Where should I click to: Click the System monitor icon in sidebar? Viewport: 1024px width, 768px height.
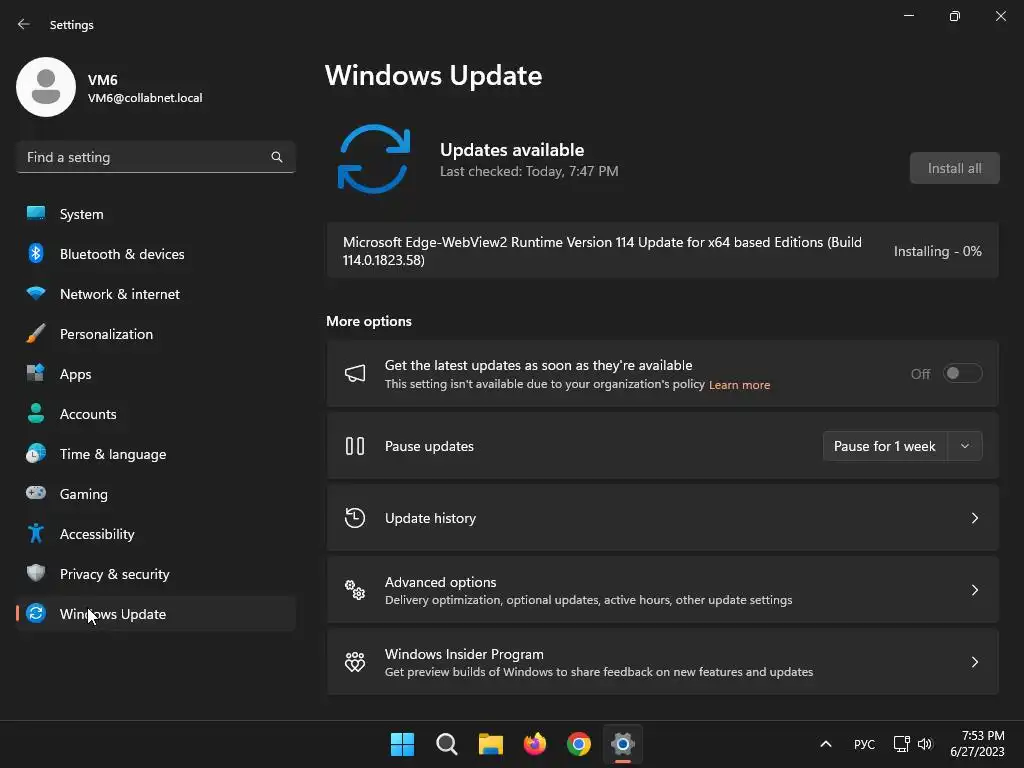click(x=36, y=214)
